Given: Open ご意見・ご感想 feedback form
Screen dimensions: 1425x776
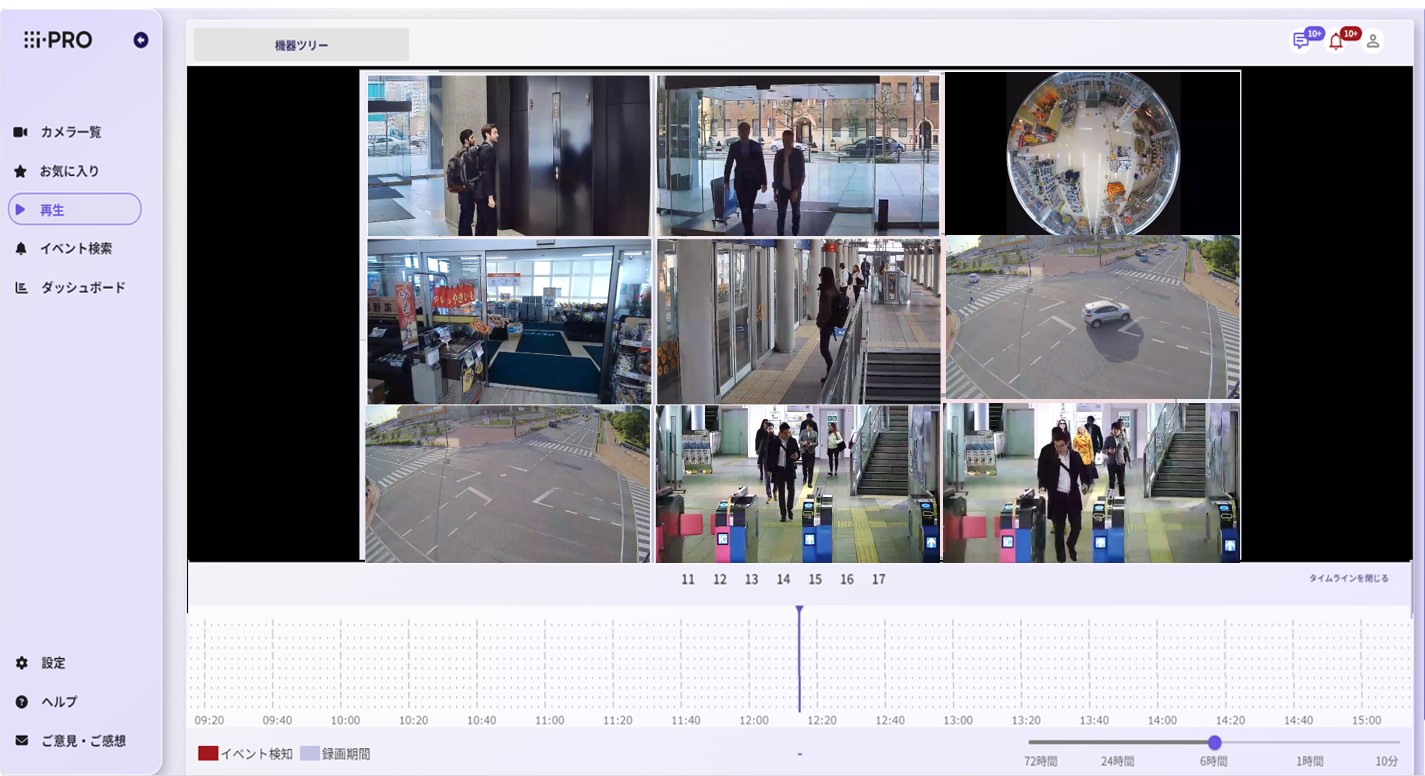Looking at the screenshot, I should coord(83,741).
